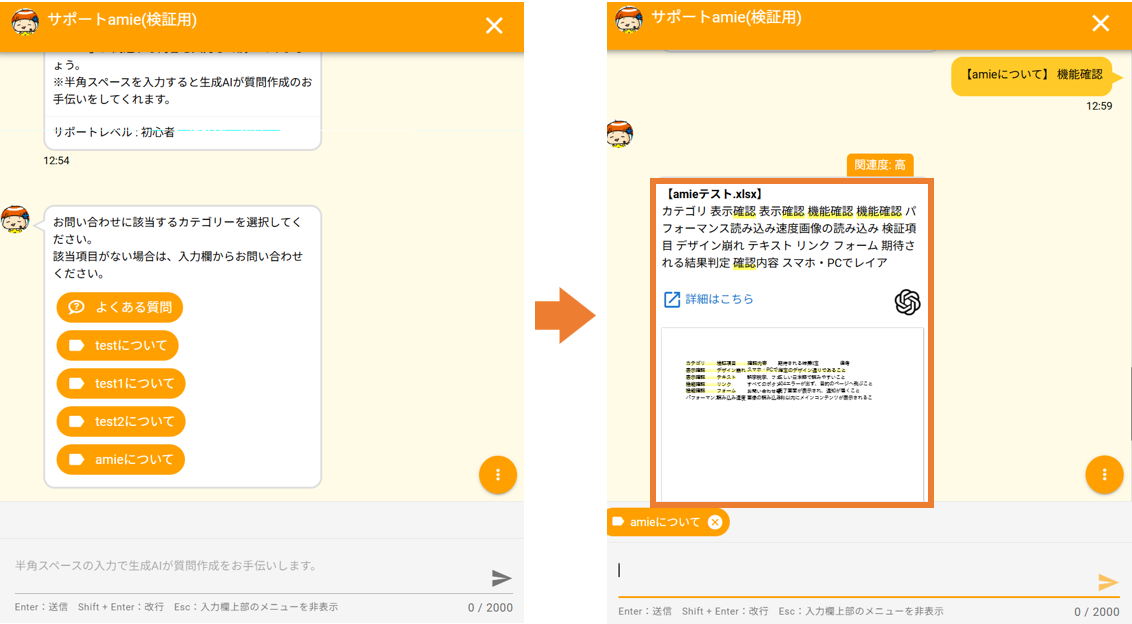Remove the amieについて tag chip
Viewport: 1132px width, 624px height.
coord(715,522)
